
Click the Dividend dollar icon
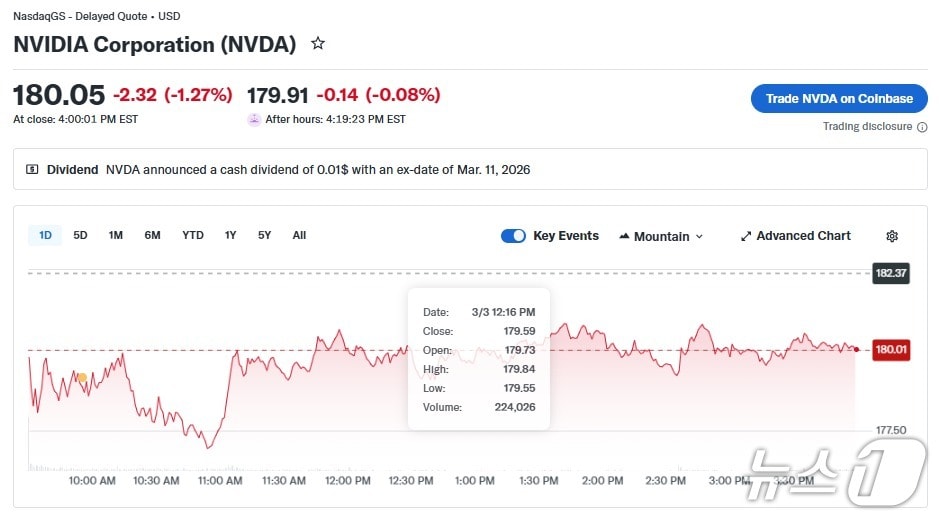tap(32, 170)
